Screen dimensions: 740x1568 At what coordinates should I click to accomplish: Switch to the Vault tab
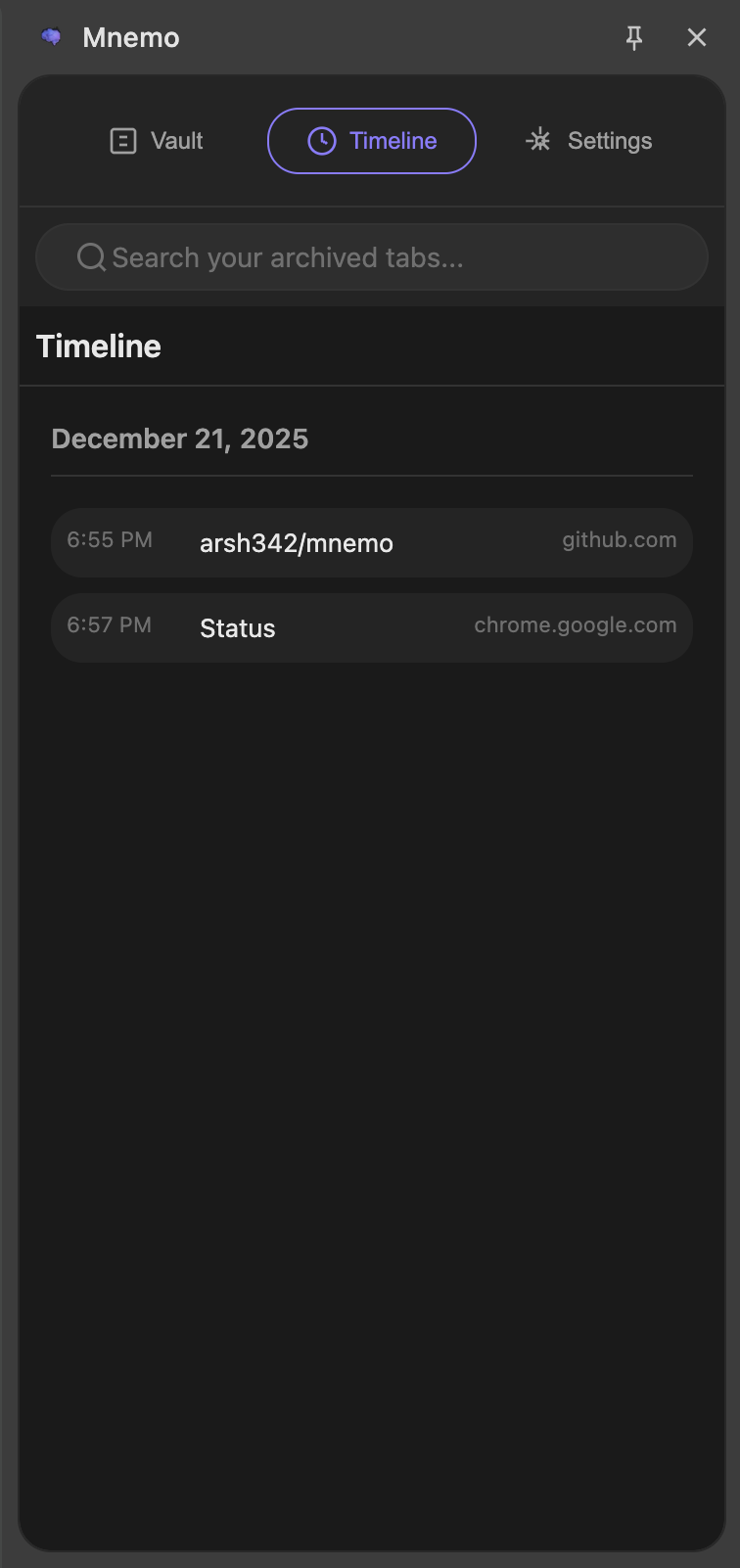(x=156, y=140)
